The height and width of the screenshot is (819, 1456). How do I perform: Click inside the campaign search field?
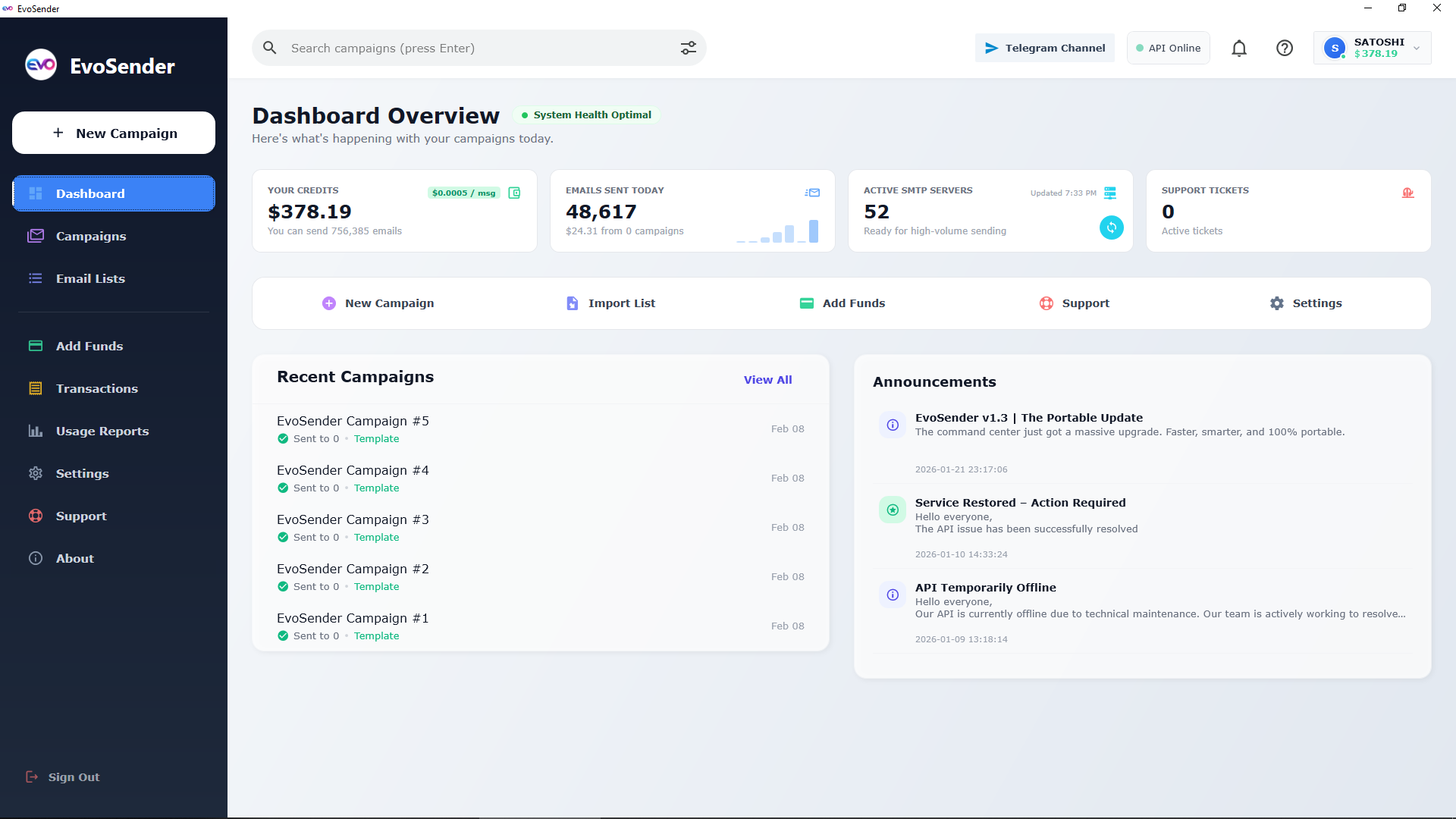click(x=455, y=47)
